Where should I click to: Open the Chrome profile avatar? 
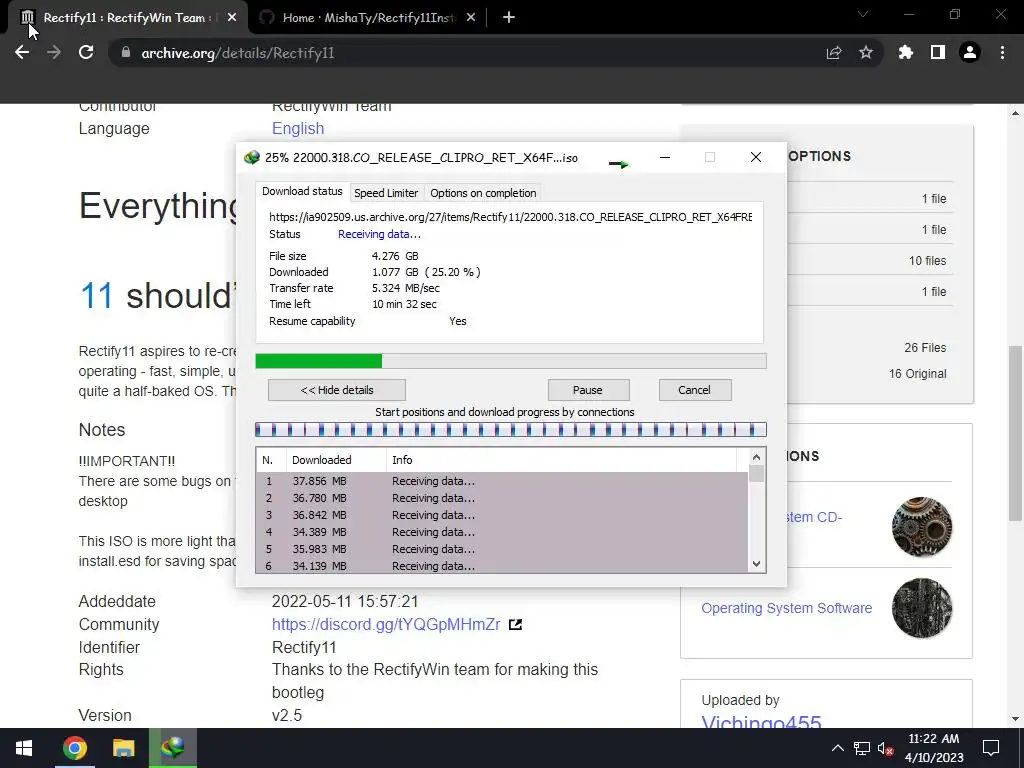click(970, 52)
